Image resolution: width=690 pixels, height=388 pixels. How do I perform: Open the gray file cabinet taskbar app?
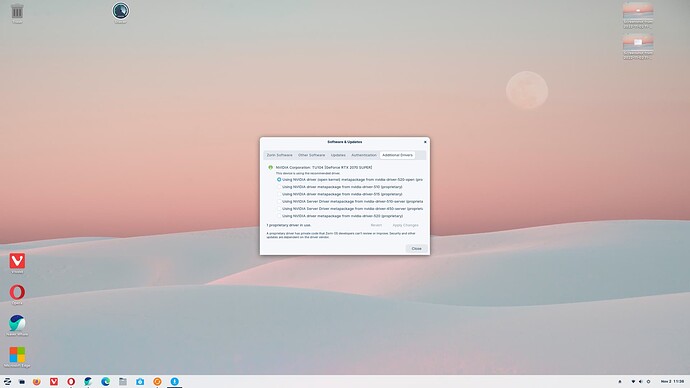pyautogui.click(x=123, y=381)
